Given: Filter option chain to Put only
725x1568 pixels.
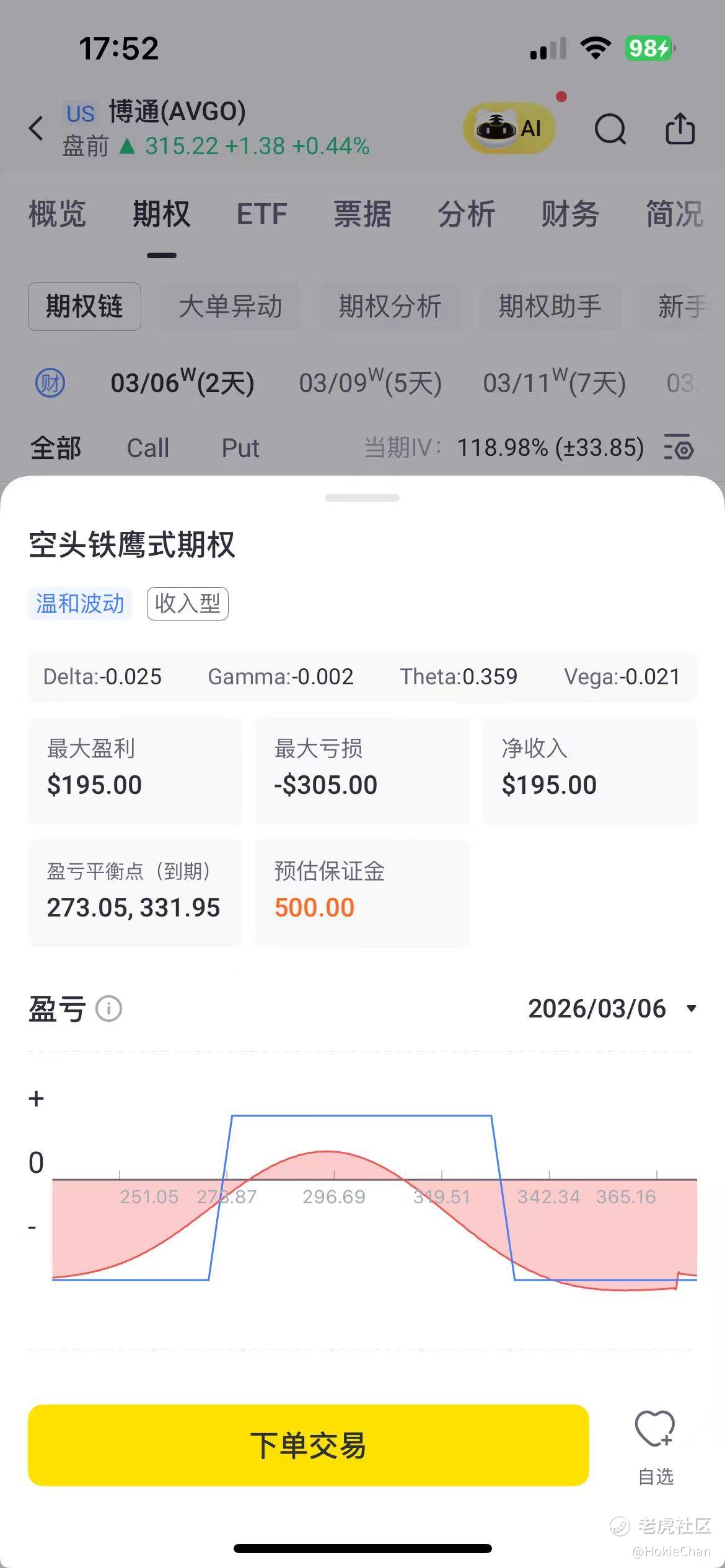Looking at the screenshot, I should (x=240, y=448).
